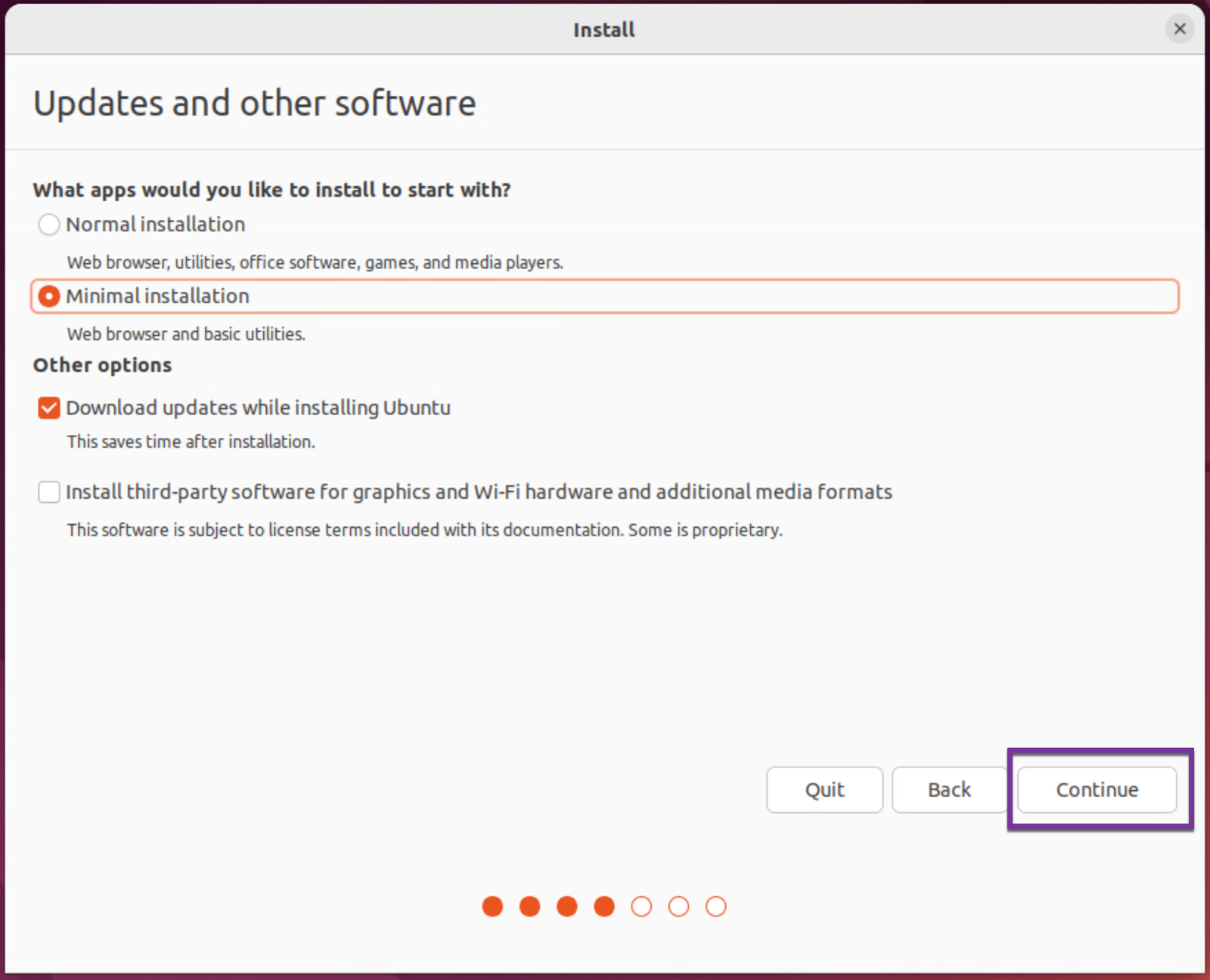This screenshot has height=980, width=1210.
Task: Click the Other options section label
Action: [101, 365]
